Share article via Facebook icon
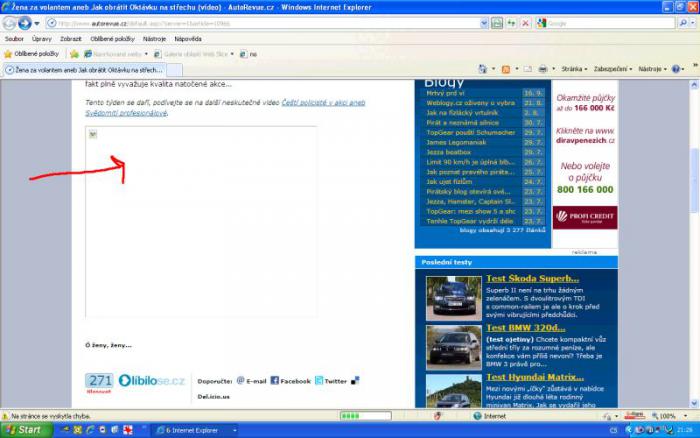Screen dimensions: 700x438 tap(274, 381)
